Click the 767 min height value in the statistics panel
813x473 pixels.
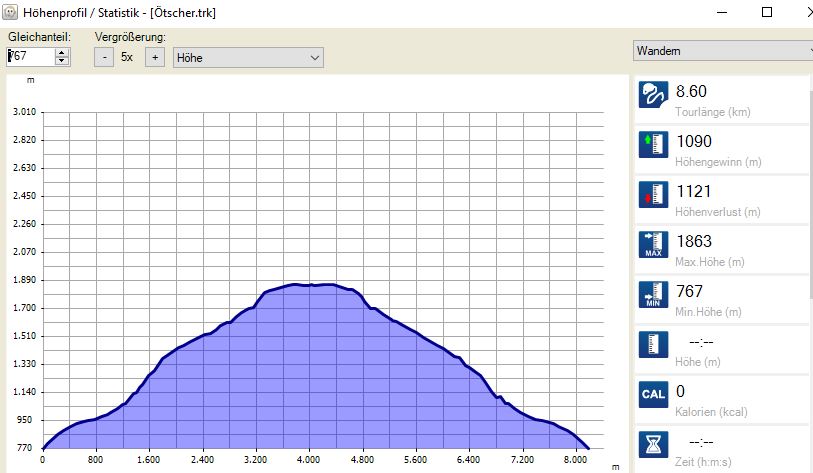(x=689, y=291)
